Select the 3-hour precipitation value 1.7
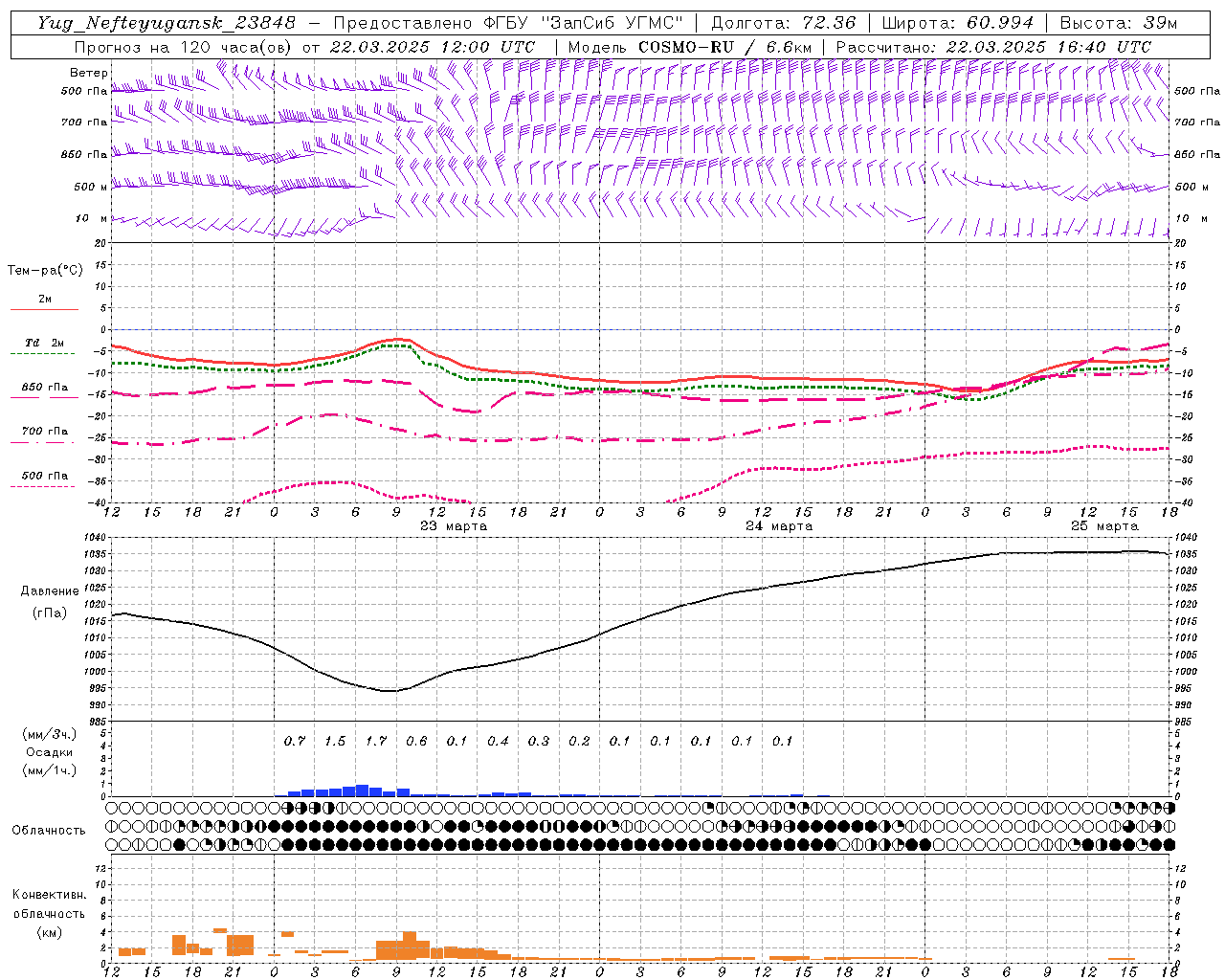 click(376, 742)
